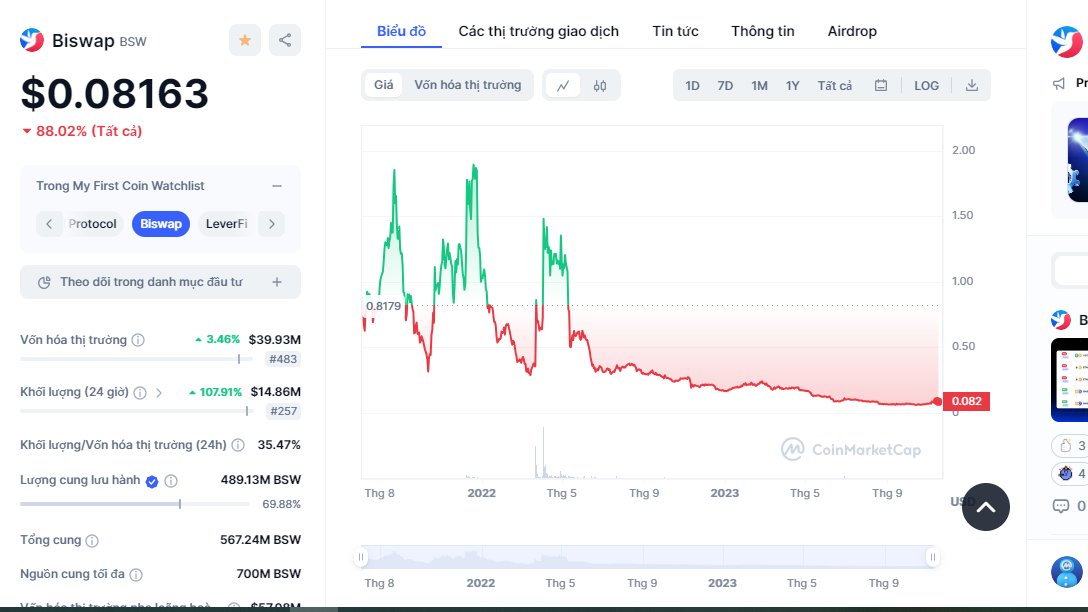Click the #483 market cap rank badge
The height and width of the screenshot is (612, 1088).
(x=283, y=359)
